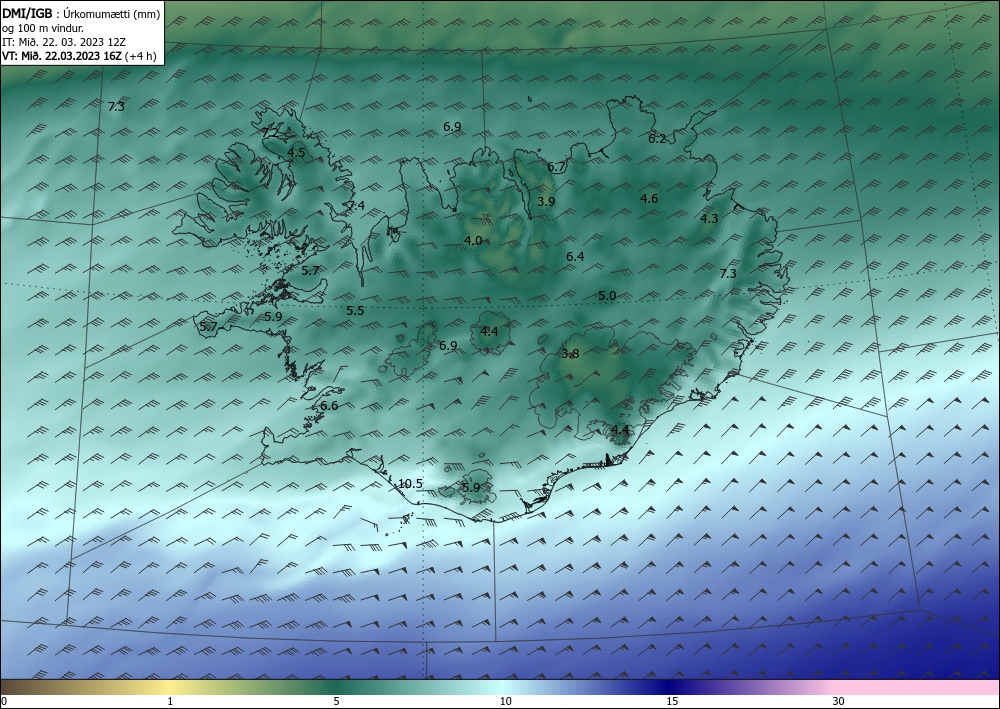Click the title text 'DMI/IGB : Úrkomumætti (mm)'
Viewport: 1000px width, 709px height.
pyautogui.click(x=81, y=14)
